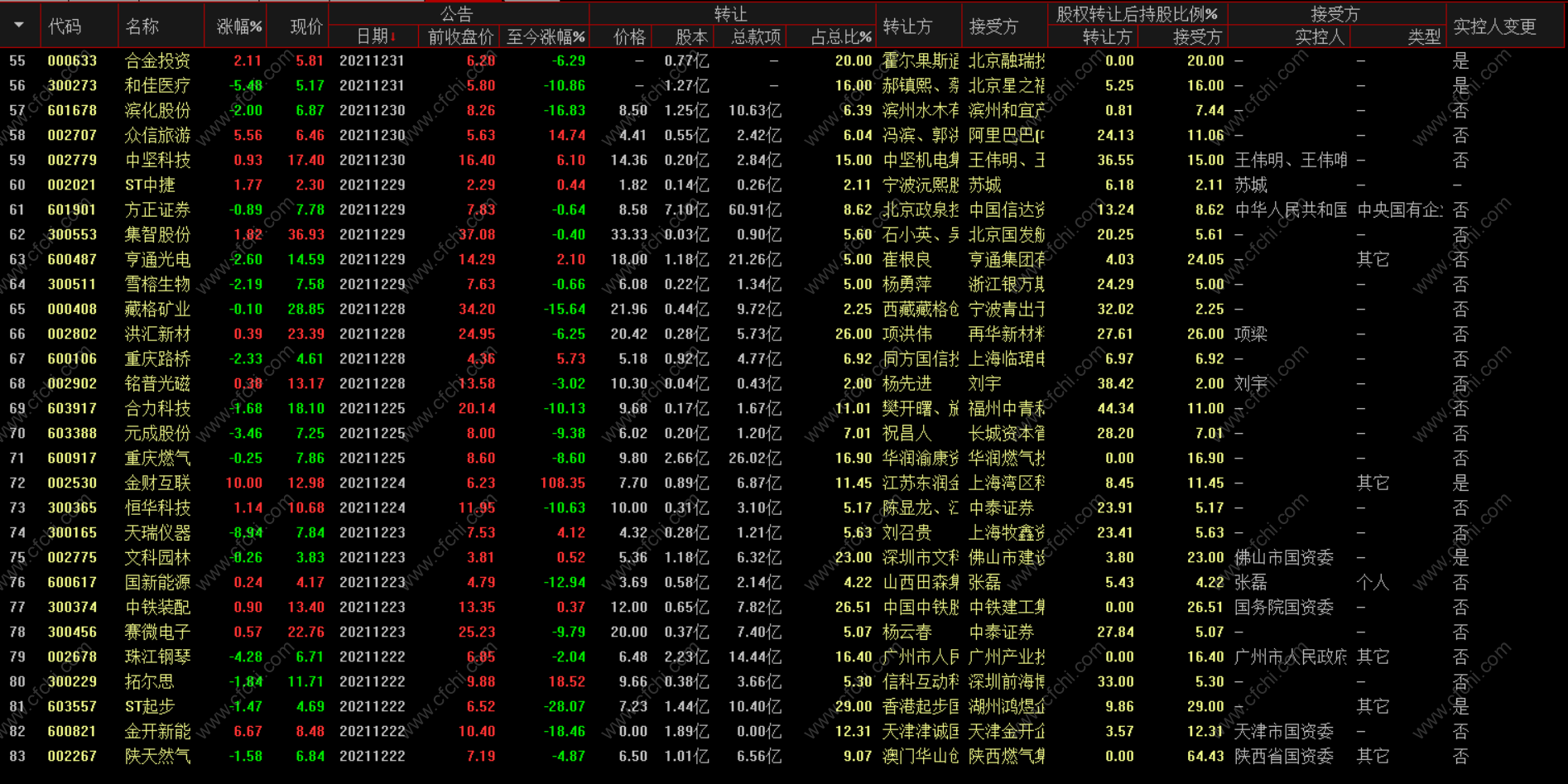Viewport: 1568px width, 784px height.
Task: Select stock name 铭普光磁
Action: pos(157,383)
